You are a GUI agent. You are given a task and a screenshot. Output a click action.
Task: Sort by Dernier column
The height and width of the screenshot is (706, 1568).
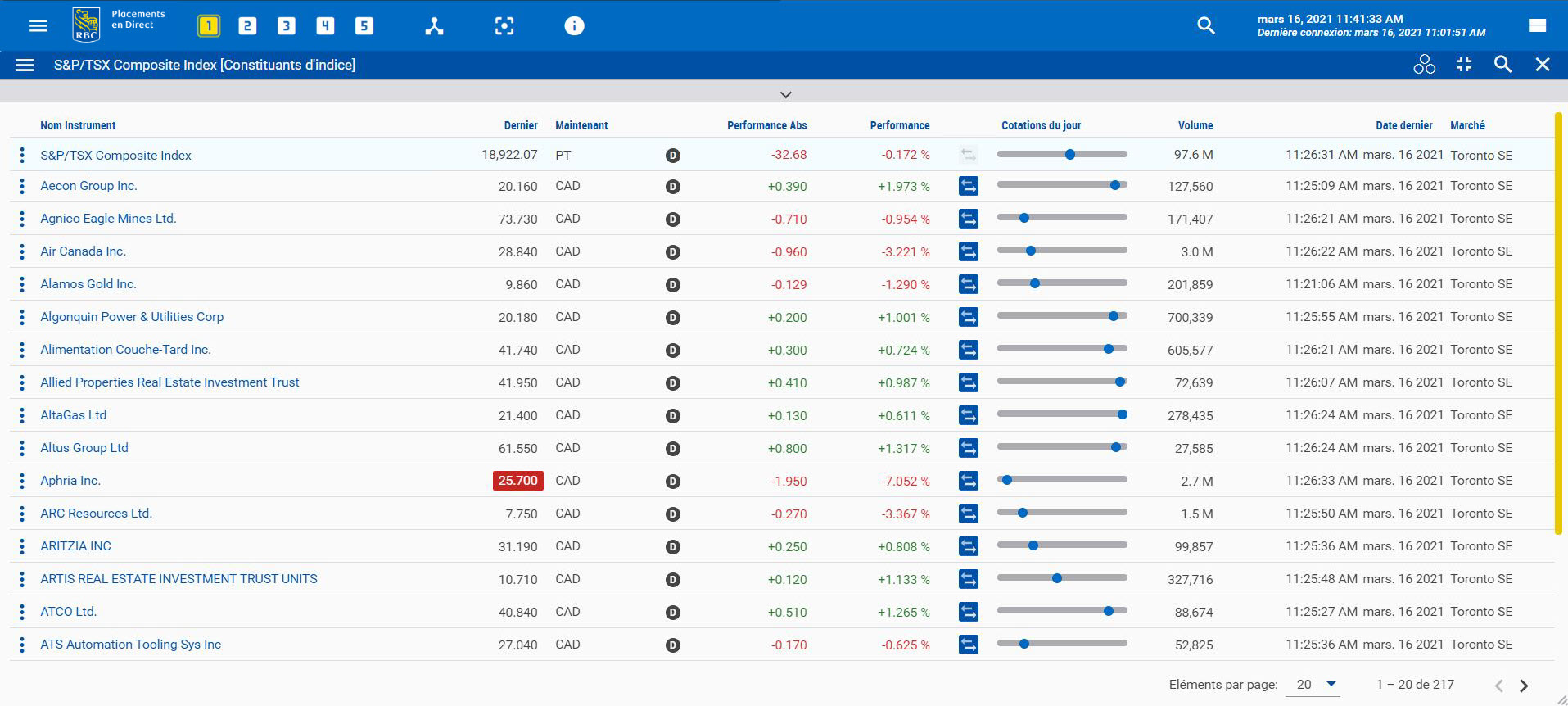pyautogui.click(x=521, y=125)
